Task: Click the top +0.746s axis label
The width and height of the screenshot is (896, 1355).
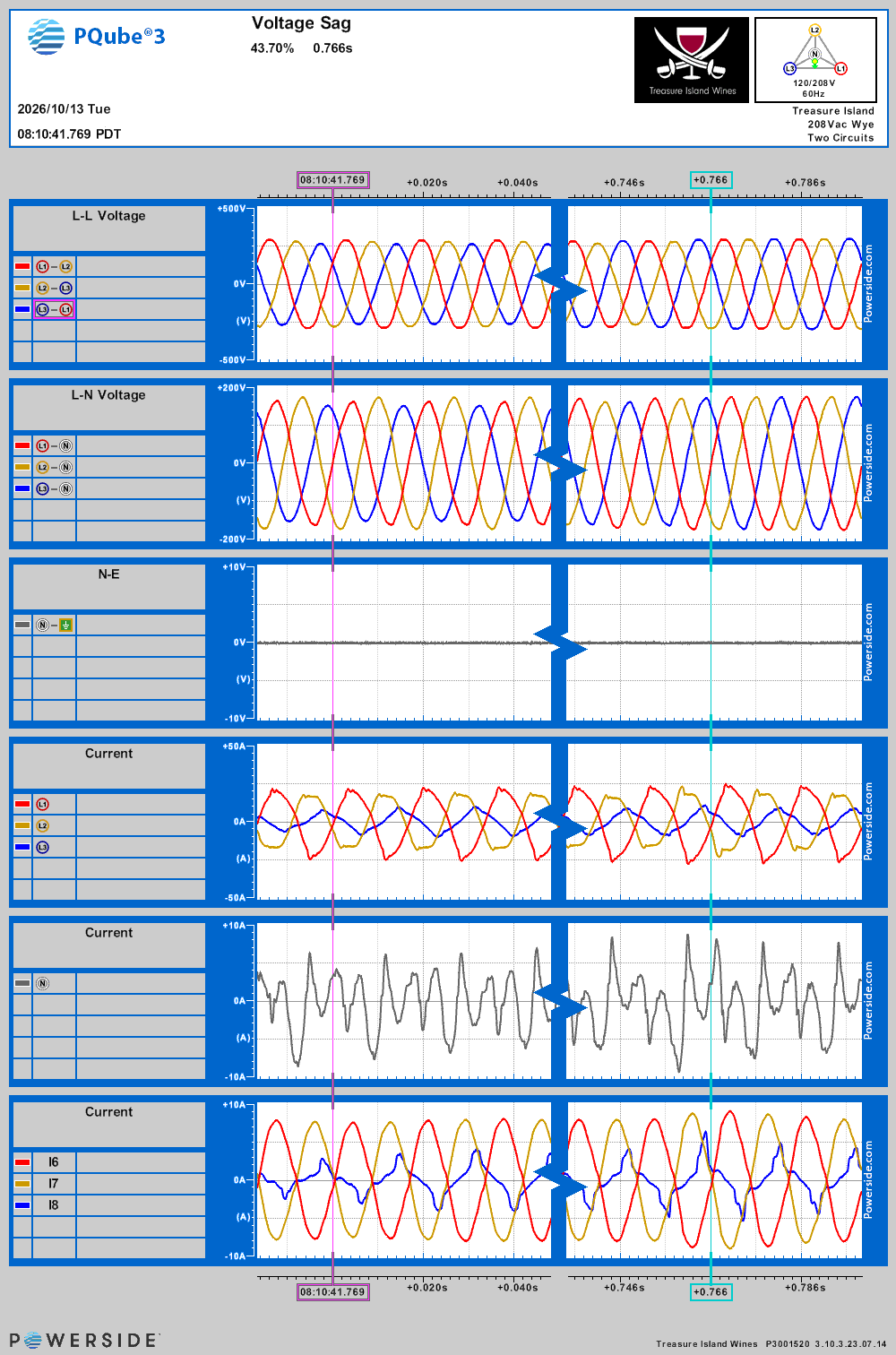Action: [624, 183]
